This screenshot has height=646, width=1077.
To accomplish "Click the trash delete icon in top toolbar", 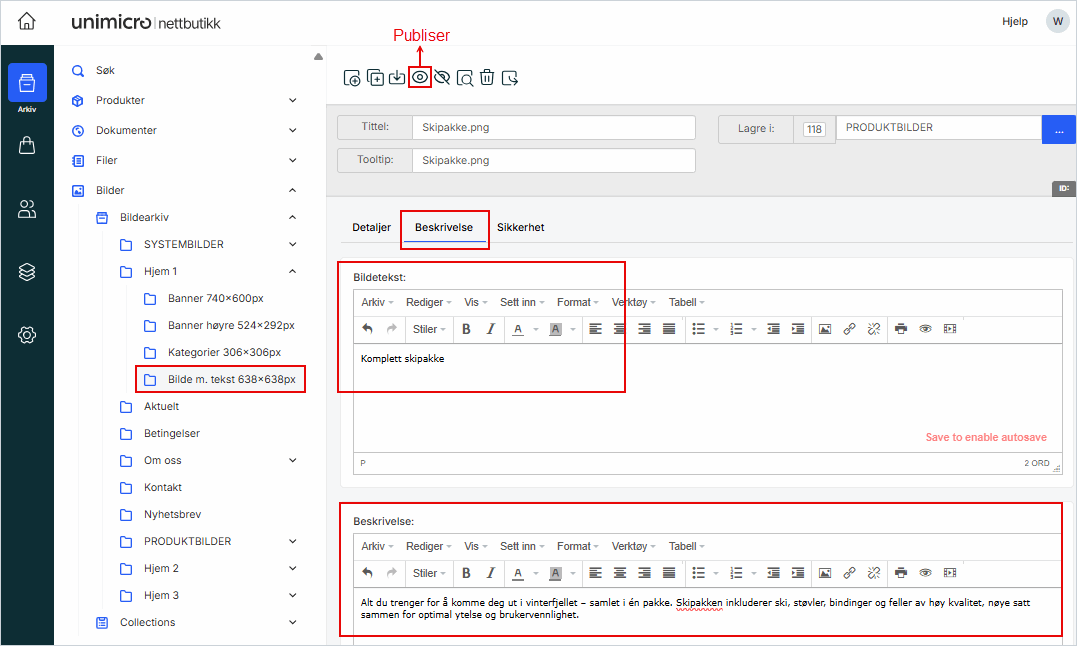I will 487,77.
